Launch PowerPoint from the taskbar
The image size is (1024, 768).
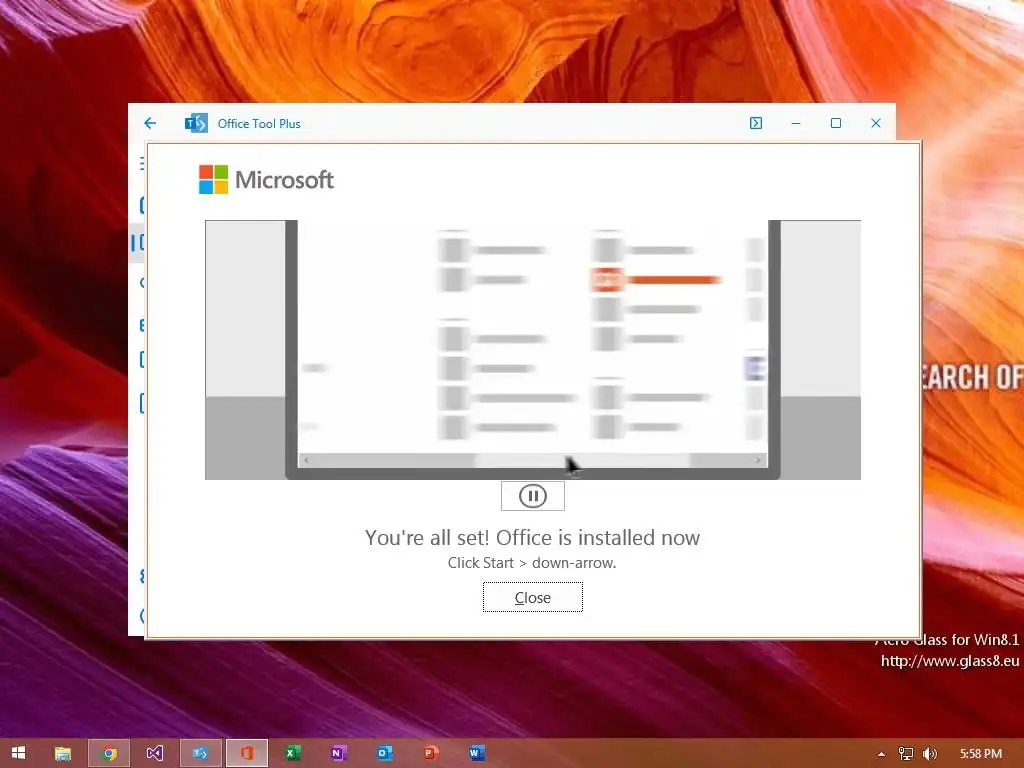coord(430,753)
